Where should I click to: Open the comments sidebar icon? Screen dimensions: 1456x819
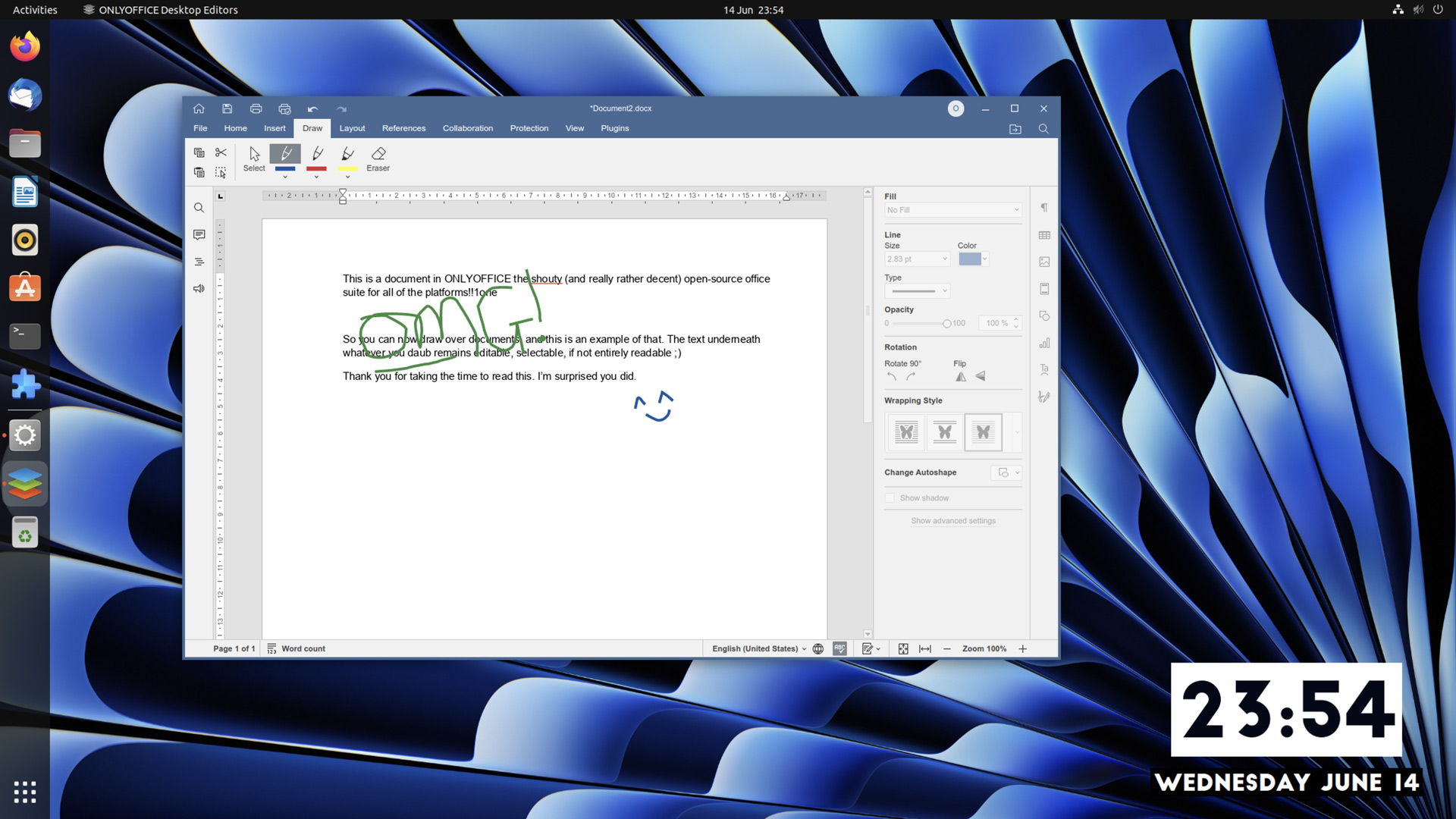(x=199, y=235)
